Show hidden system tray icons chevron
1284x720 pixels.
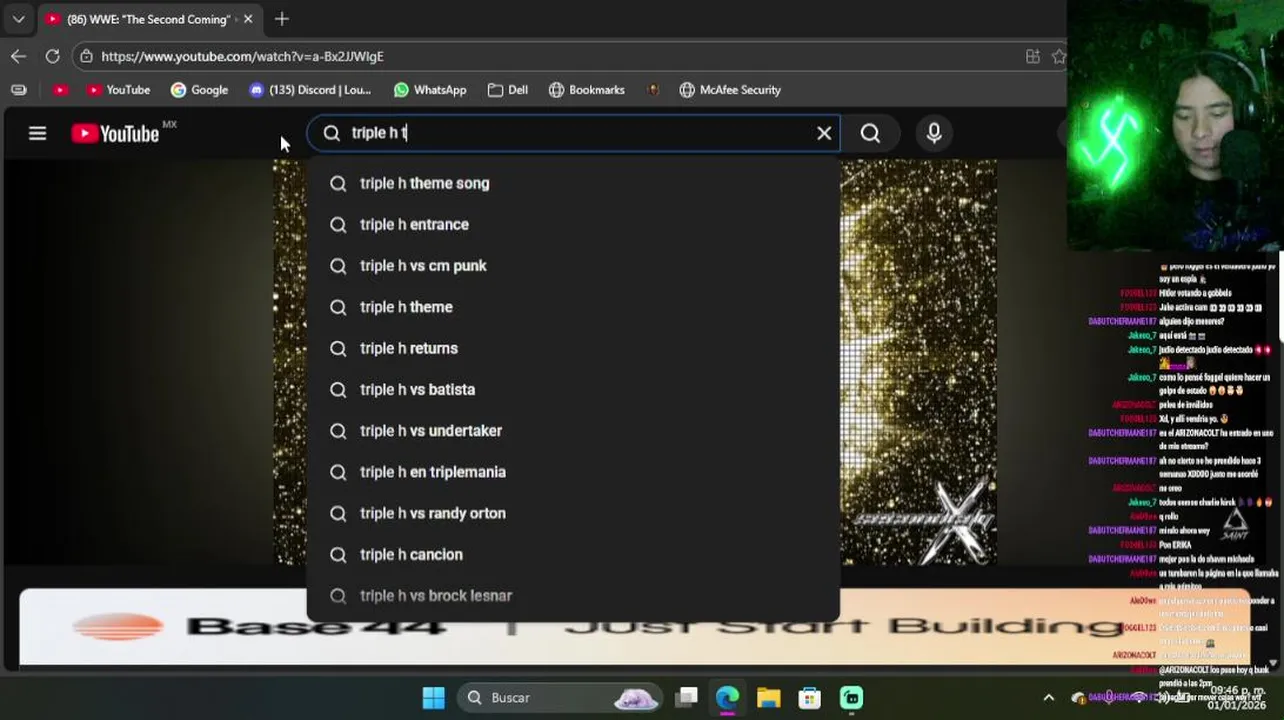[1048, 697]
